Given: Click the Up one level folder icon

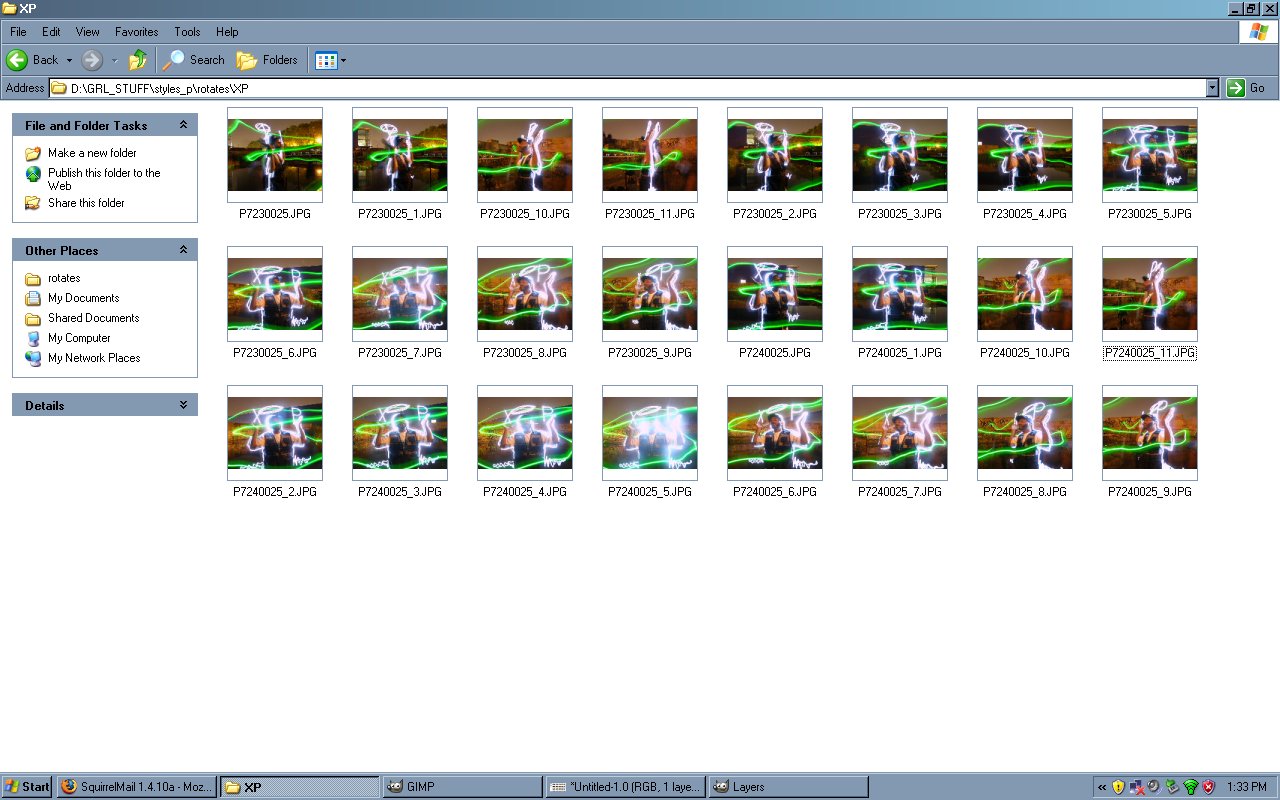Looking at the screenshot, I should [x=138, y=60].
